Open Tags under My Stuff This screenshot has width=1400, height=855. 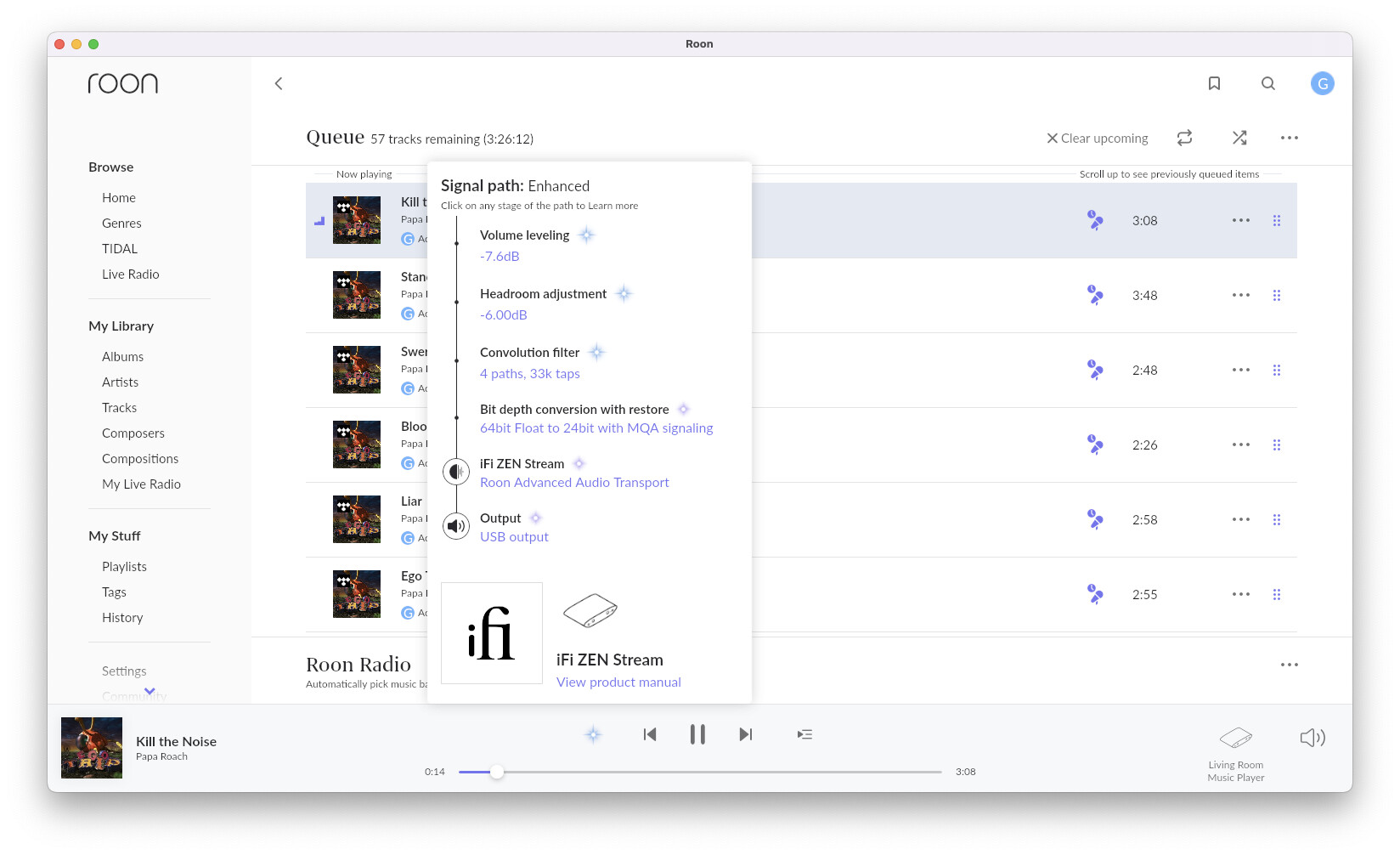click(114, 592)
